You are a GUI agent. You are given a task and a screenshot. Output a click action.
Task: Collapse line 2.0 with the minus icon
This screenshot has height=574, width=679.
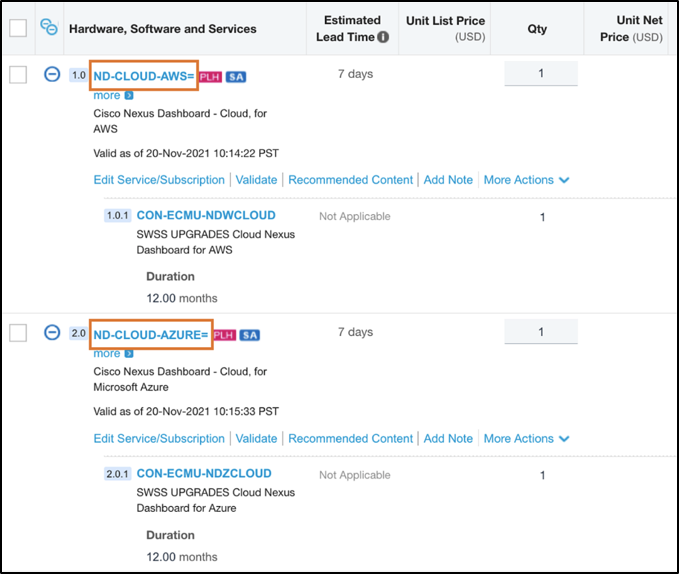pos(52,332)
